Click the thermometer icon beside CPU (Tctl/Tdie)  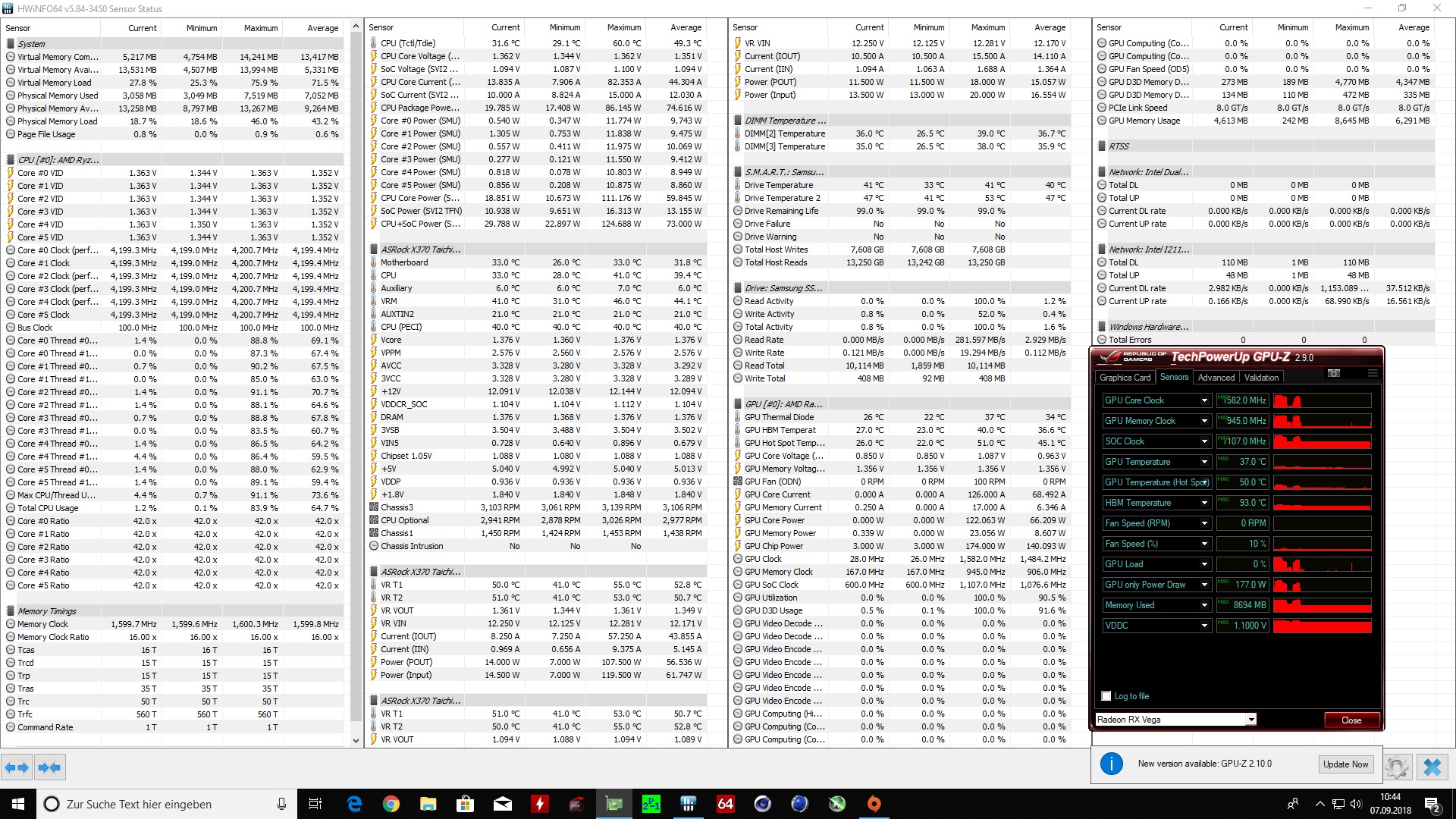374,43
